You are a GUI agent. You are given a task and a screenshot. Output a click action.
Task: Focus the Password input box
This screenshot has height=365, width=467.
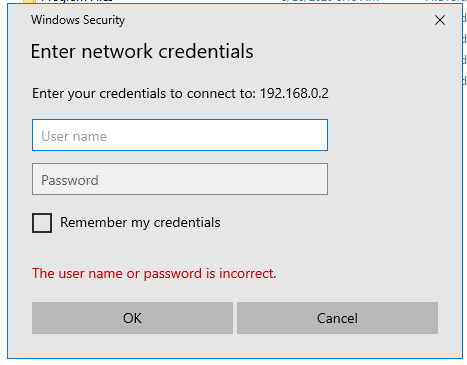pos(180,179)
